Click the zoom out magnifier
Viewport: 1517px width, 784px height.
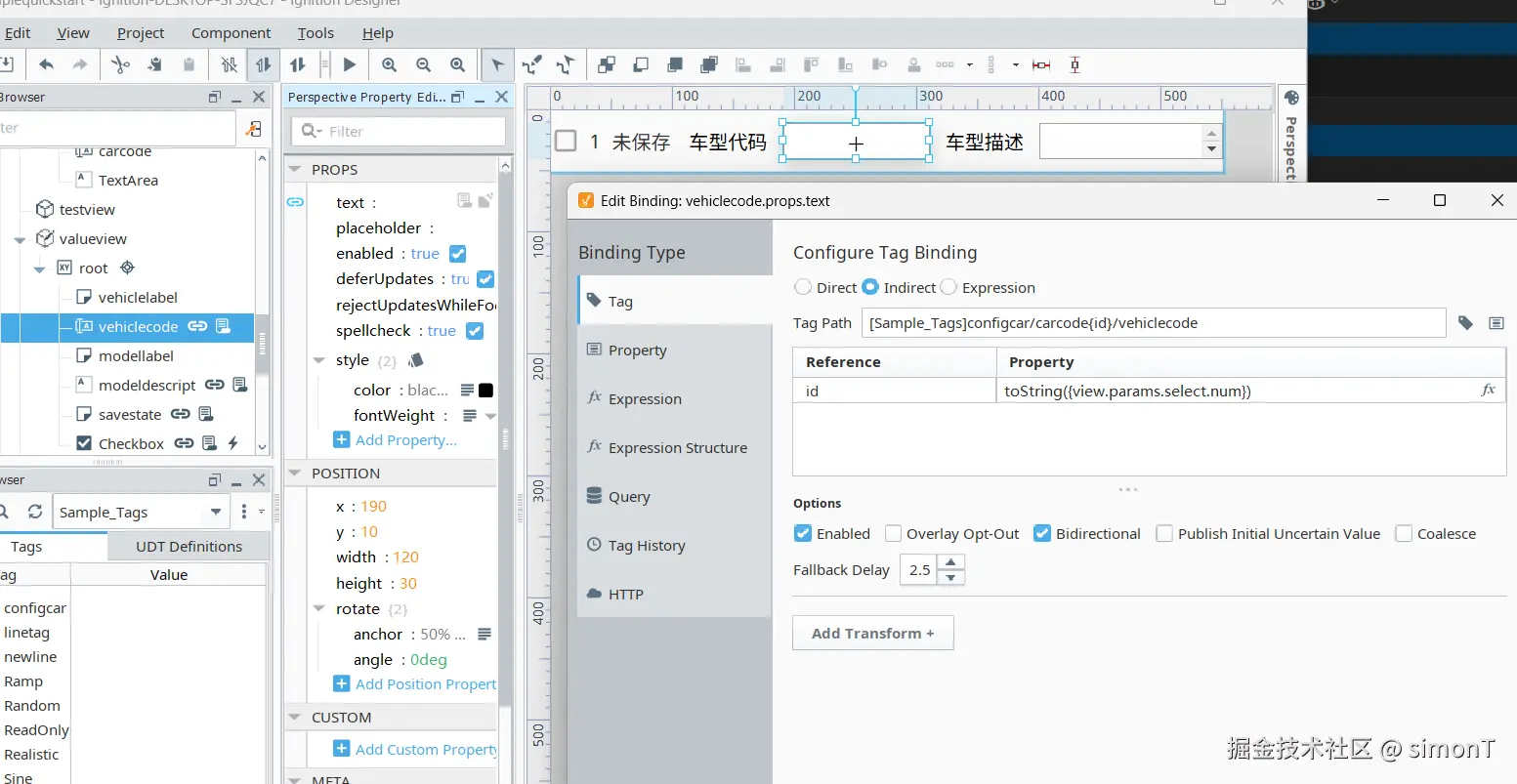[423, 64]
